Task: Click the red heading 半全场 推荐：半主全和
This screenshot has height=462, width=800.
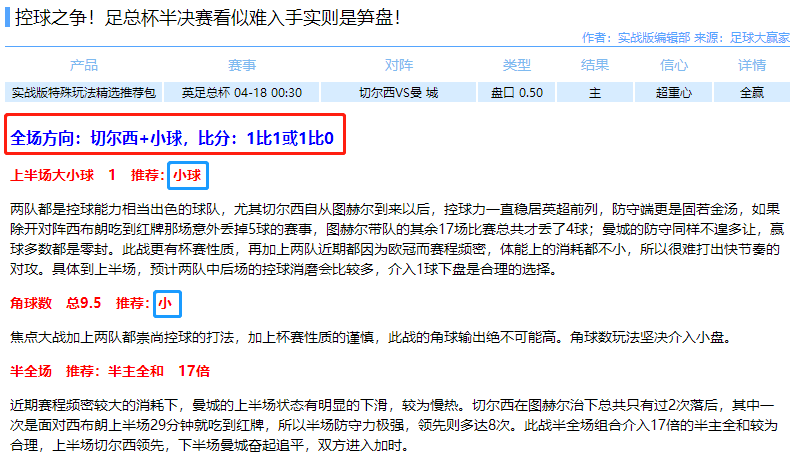Action: coord(110,371)
